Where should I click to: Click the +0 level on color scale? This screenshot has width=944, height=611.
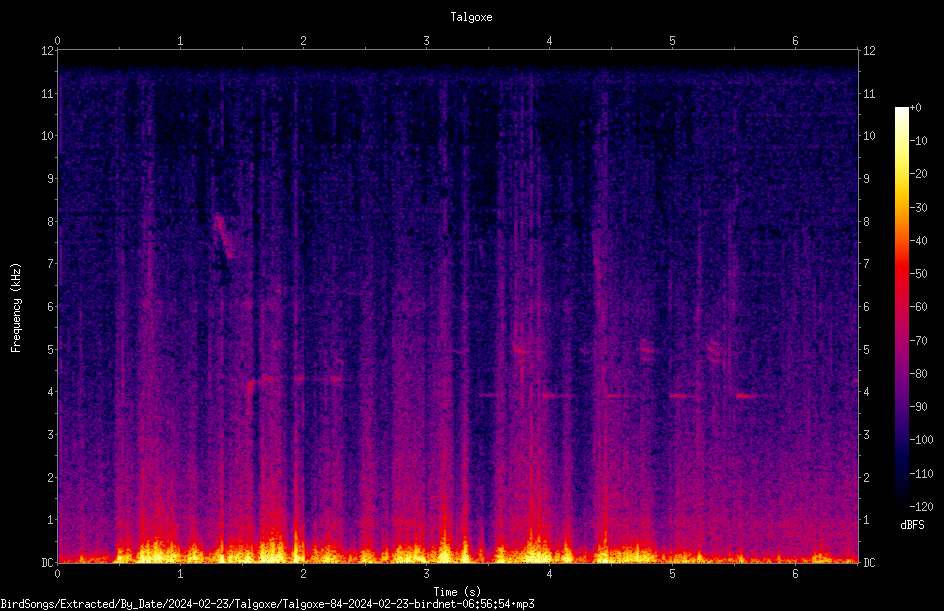point(915,108)
